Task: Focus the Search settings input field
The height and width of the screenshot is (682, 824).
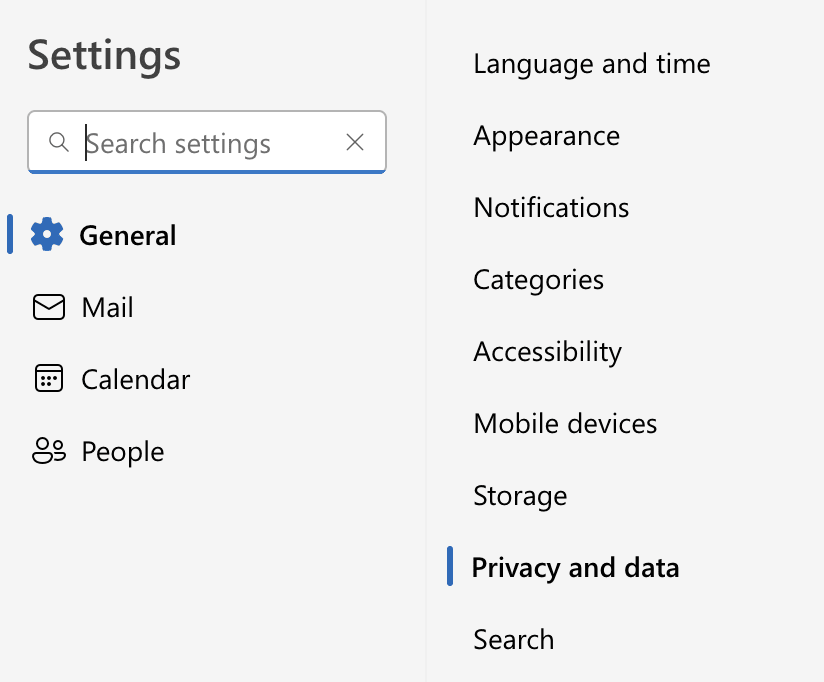Action: pos(207,142)
